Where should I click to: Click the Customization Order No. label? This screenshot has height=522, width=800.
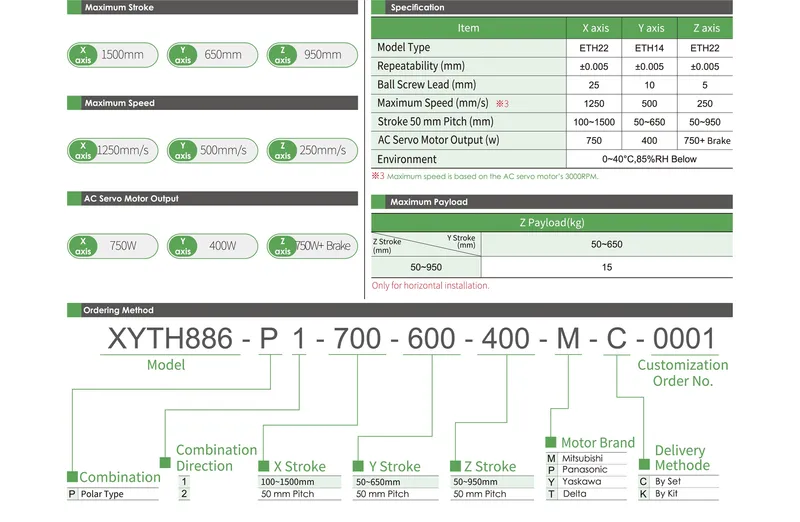coord(683,373)
